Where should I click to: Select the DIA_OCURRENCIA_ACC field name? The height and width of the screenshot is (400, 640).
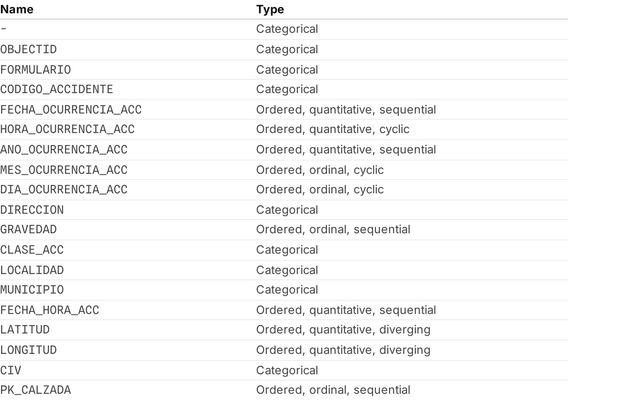point(63,190)
